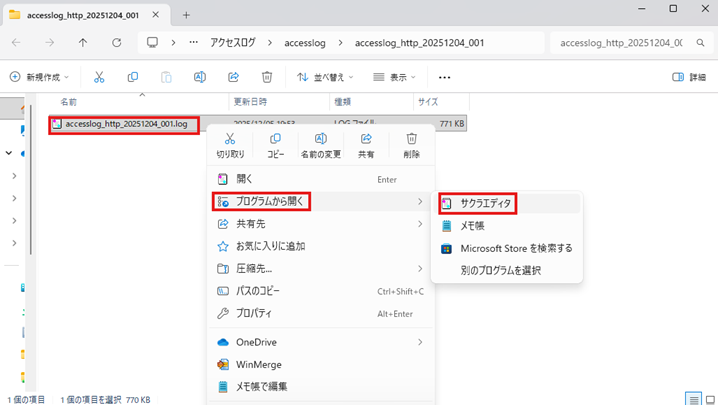Open with メモ帳 from submenu

pyautogui.click(x=507, y=226)
